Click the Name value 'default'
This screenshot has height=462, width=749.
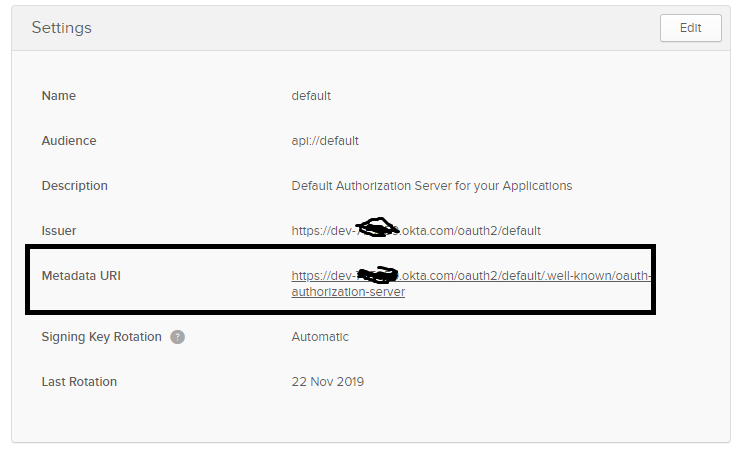(x=311, y=96)
